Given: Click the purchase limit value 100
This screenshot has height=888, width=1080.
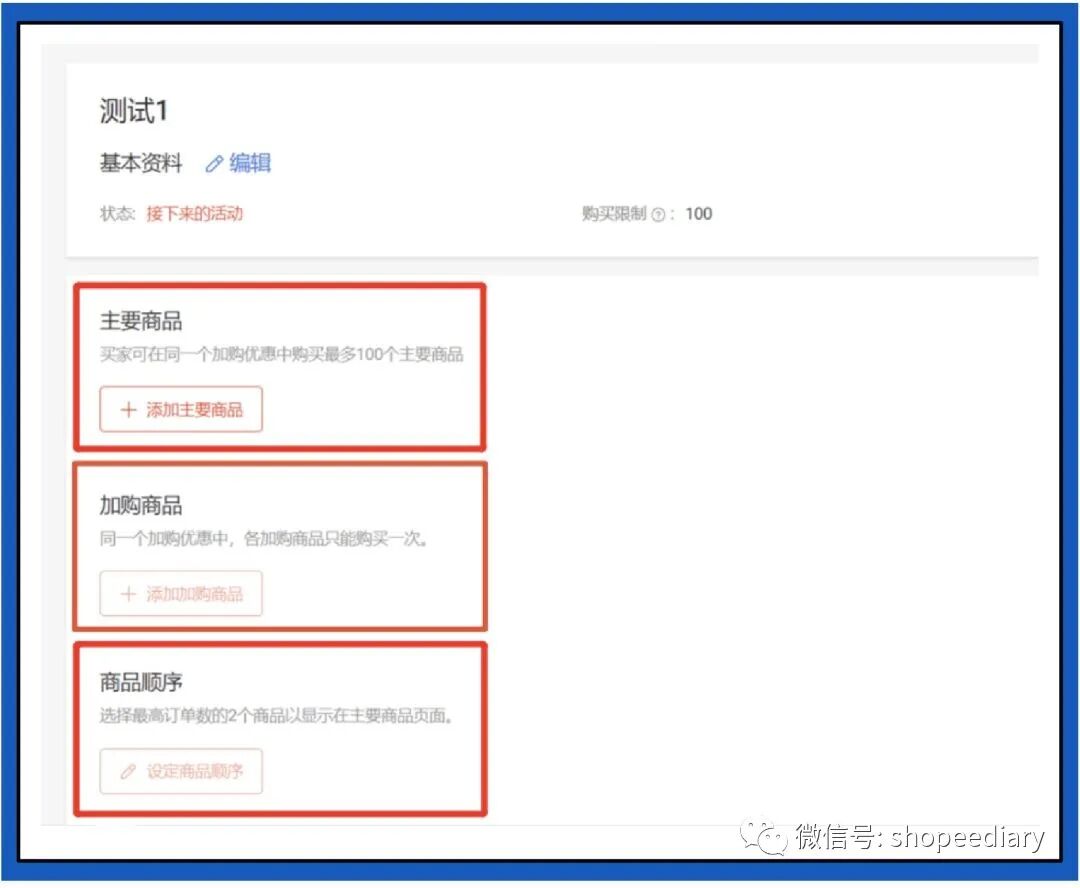Looking at the screenshot, I should [x=699, y=214].
